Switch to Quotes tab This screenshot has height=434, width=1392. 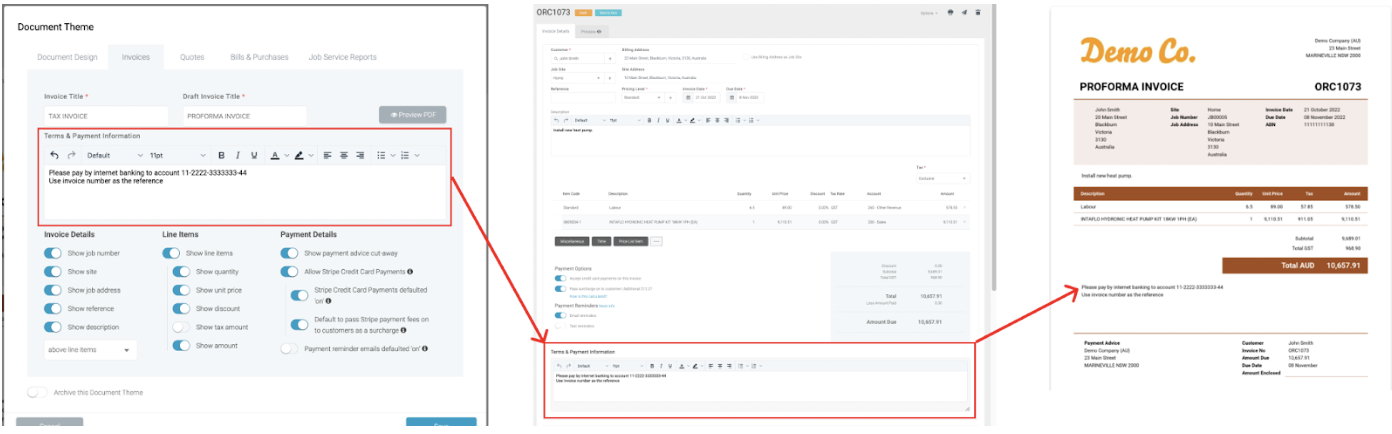point(192,57)
